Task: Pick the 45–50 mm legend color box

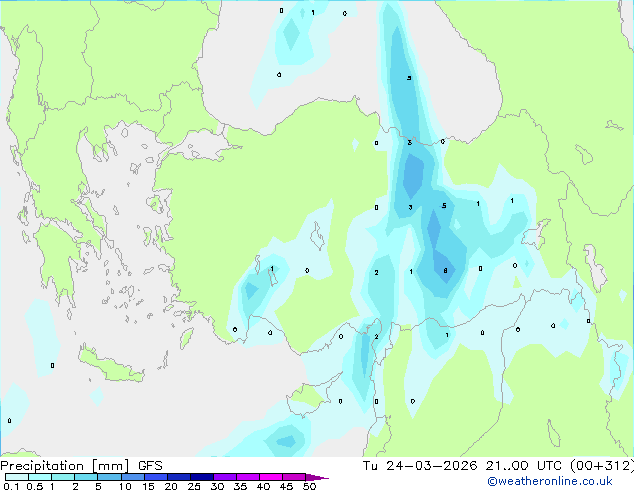Action: click(x=294, y=477)
